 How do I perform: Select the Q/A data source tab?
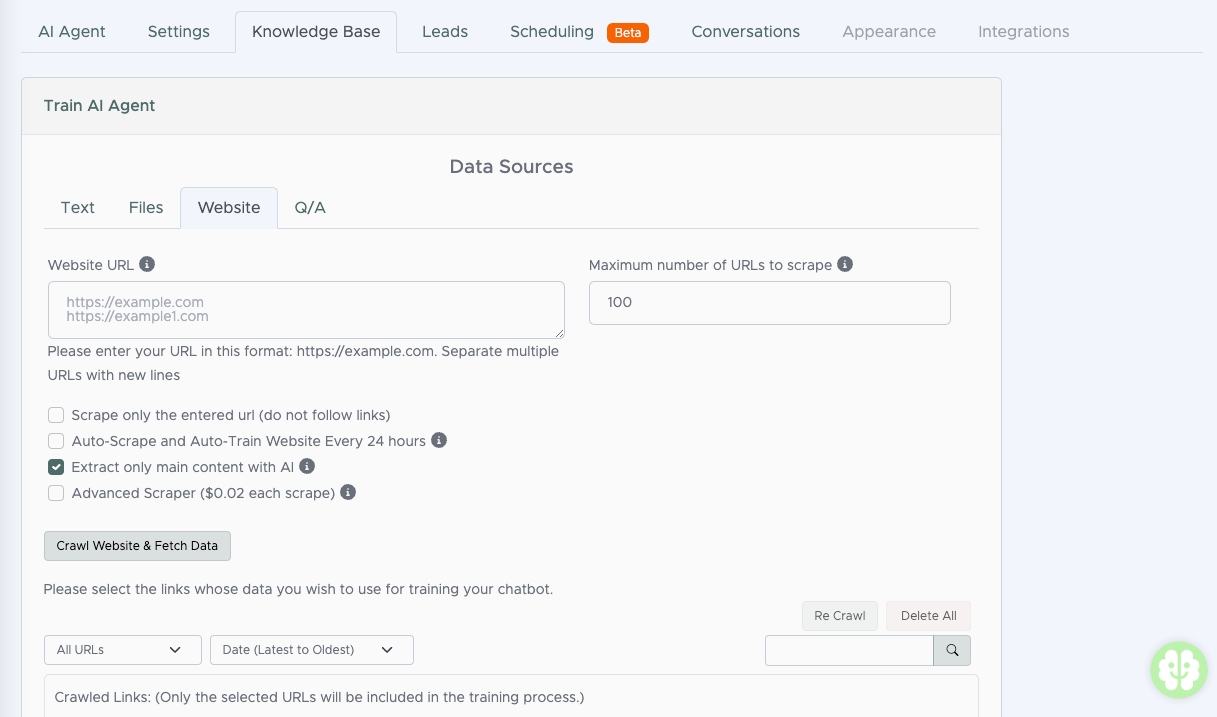click(x=310, y=208)
